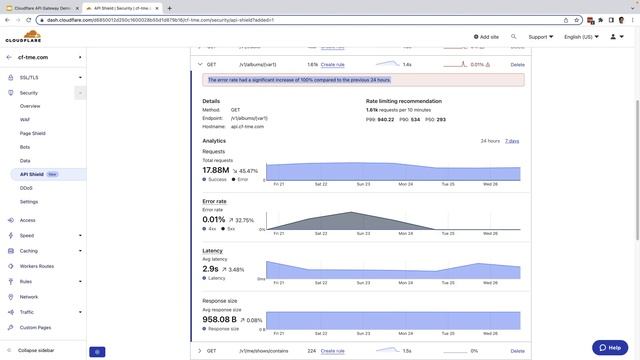Open the user account icon menu

coord(617,37)
